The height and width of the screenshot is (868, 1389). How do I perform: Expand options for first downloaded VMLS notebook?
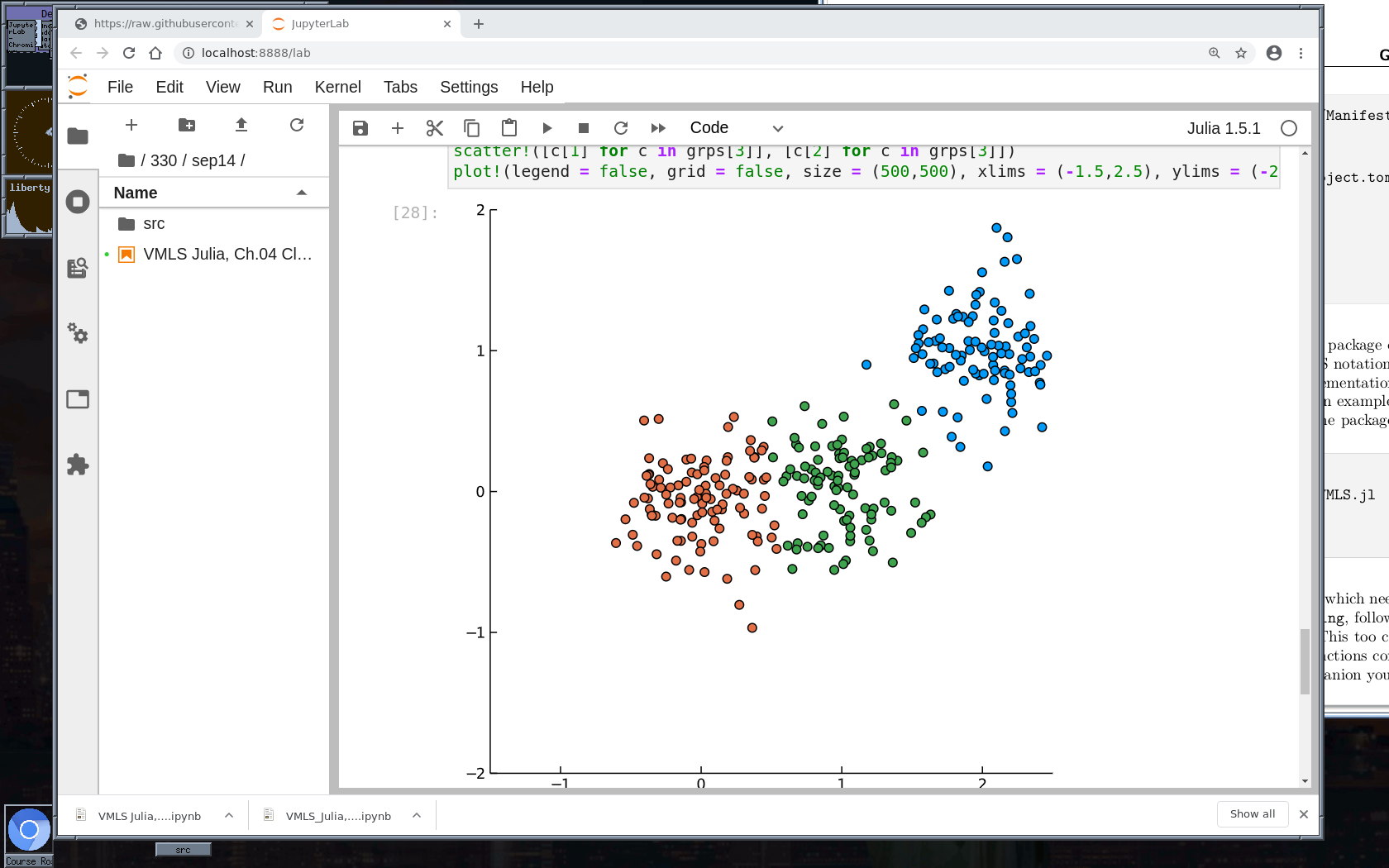point(229,816)
